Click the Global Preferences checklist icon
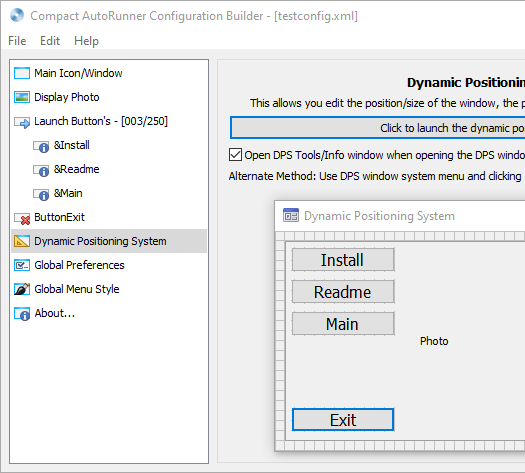This screenshot has width=525, height=473. click(22, 265)
